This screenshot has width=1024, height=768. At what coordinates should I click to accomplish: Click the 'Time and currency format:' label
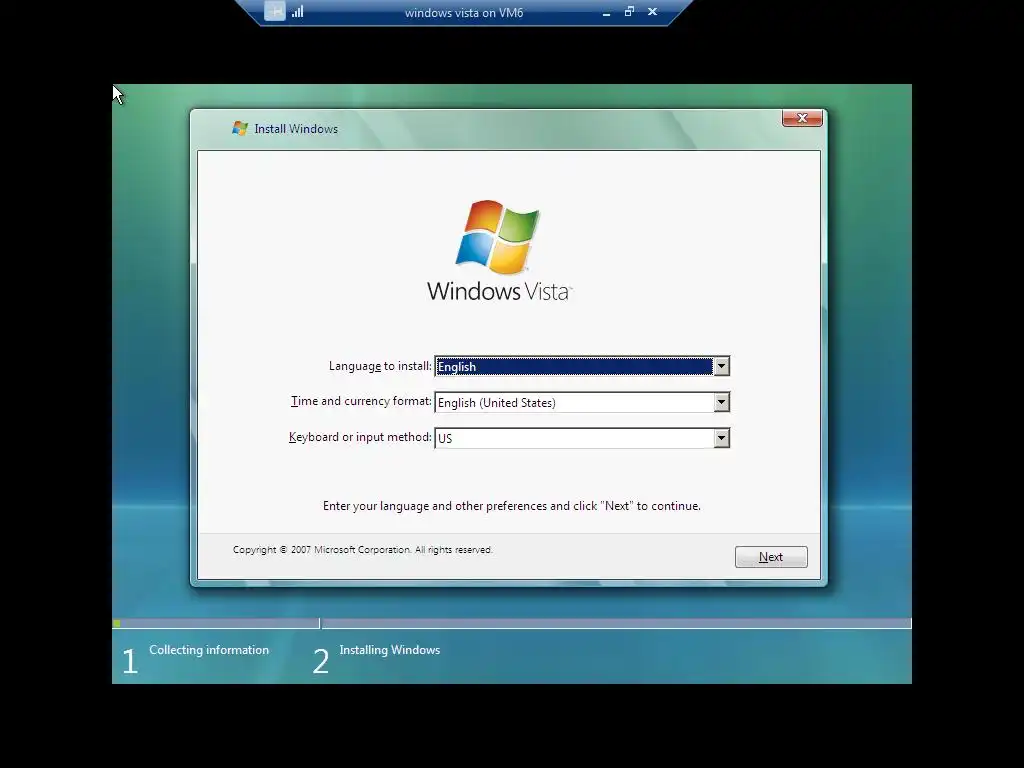361,401
